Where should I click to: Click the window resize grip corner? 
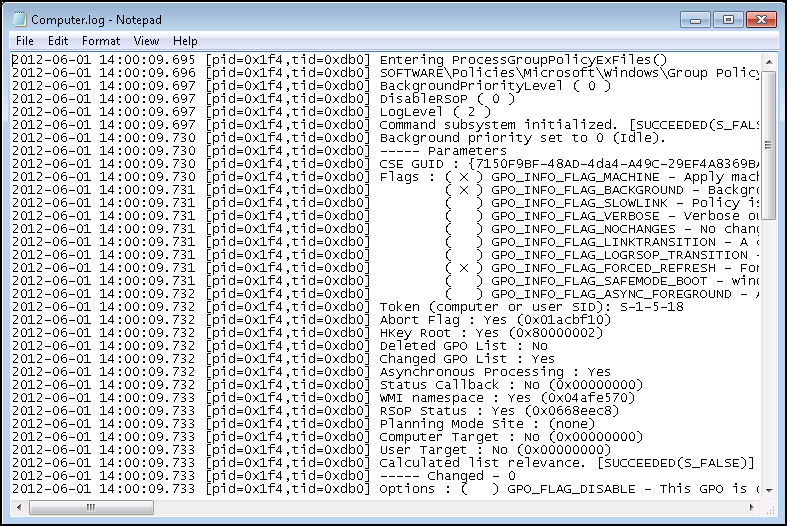[x=769, y=508]
